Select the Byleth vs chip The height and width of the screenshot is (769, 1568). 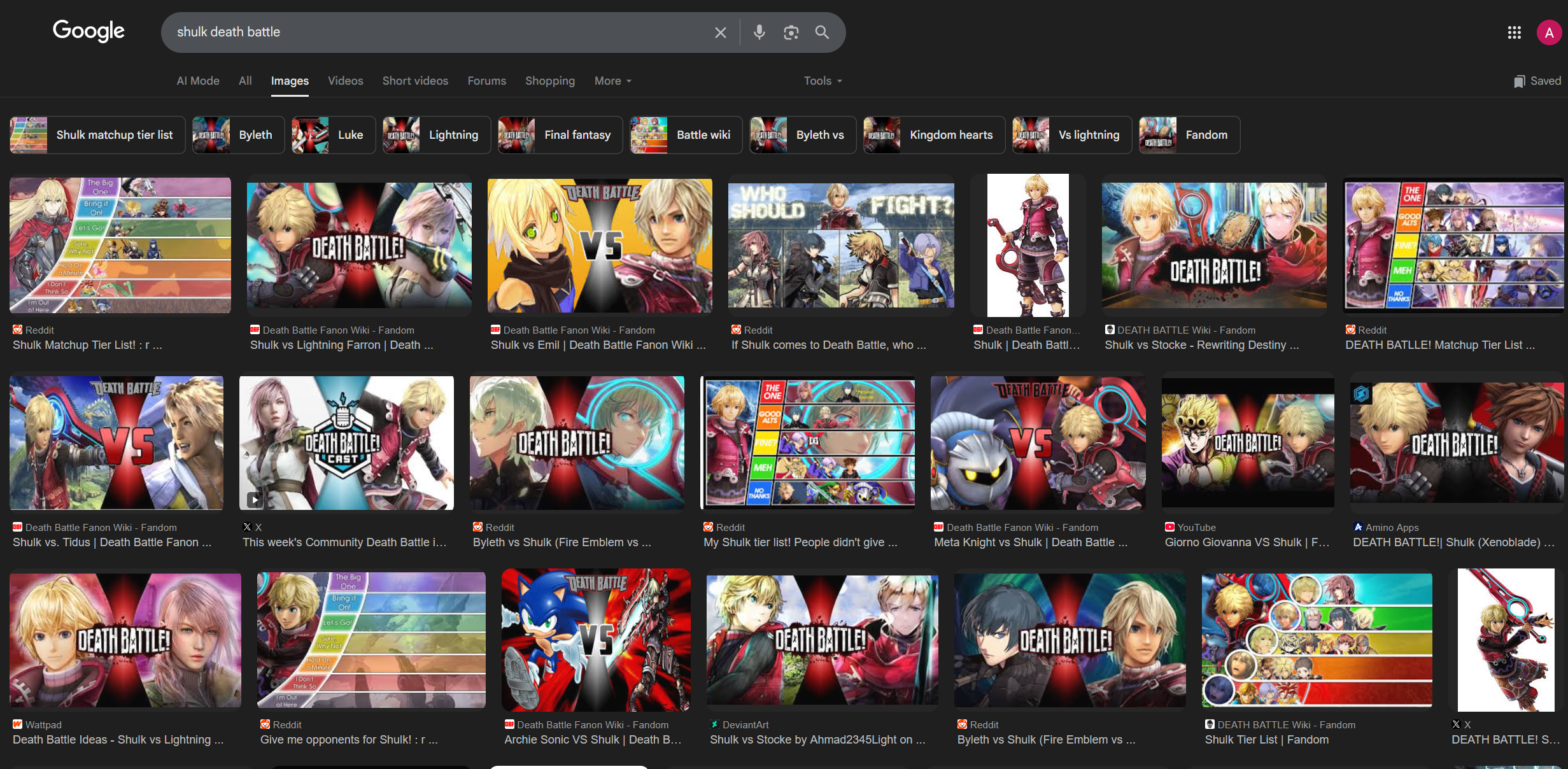click(803, 135)
